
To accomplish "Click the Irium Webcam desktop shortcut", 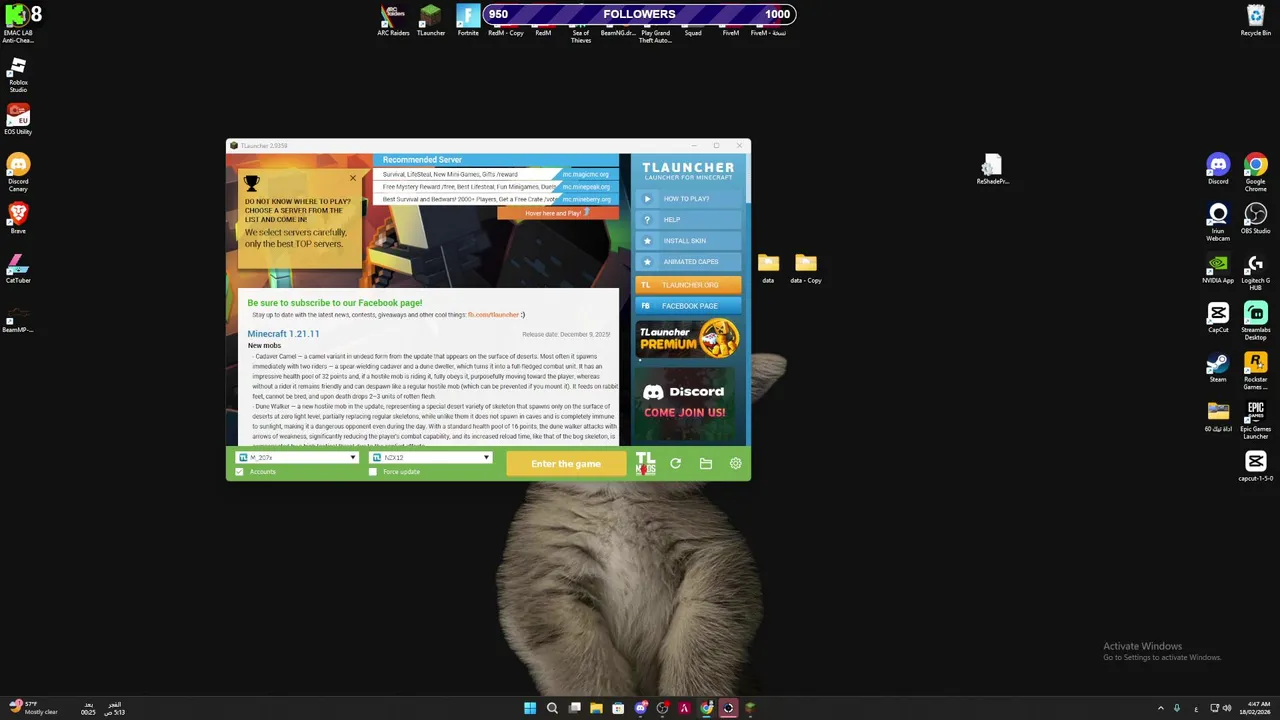I will pos(1218,222).
